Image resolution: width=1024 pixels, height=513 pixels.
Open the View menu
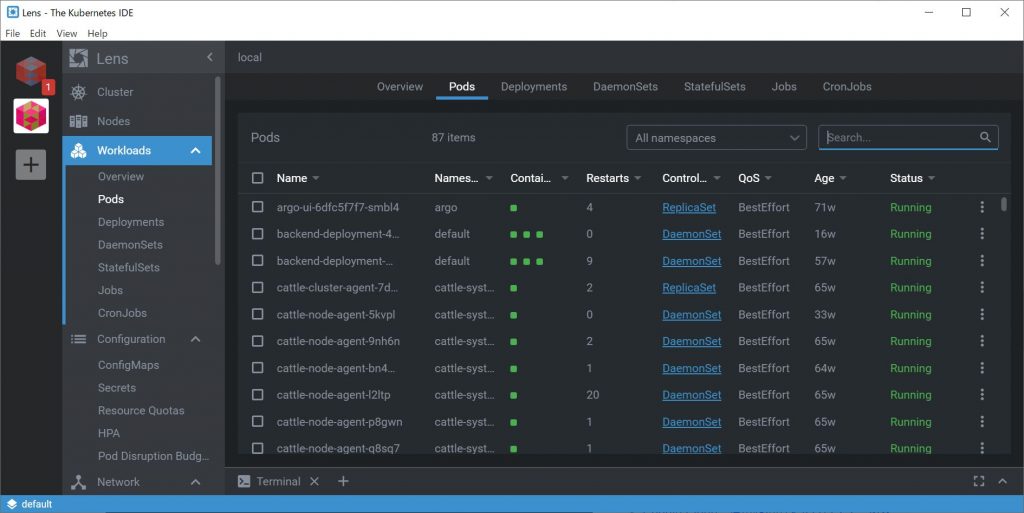(67, 33)
